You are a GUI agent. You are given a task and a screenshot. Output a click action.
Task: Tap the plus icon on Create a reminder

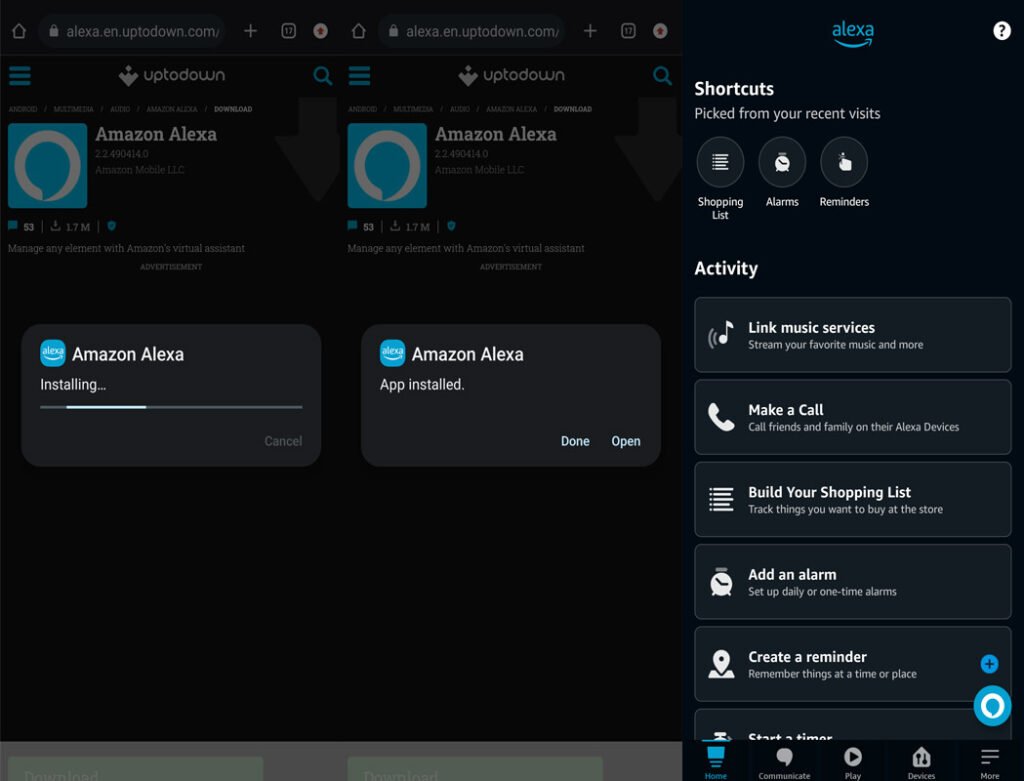(x=988, y=663)
